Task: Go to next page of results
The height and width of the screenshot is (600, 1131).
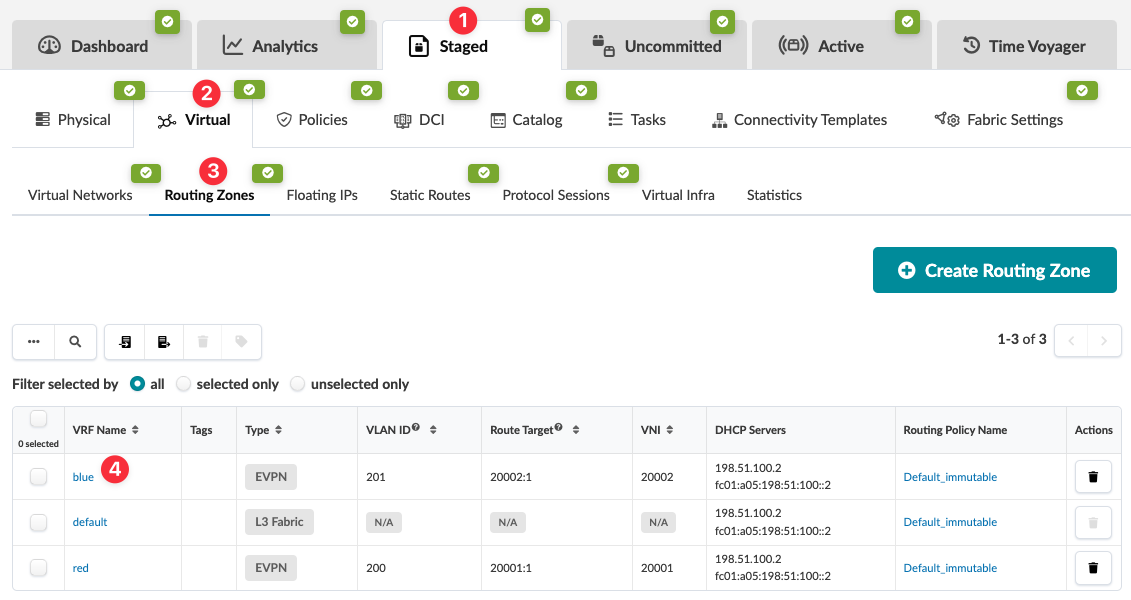Action: pyautogui.click(x=1104, y=341)
